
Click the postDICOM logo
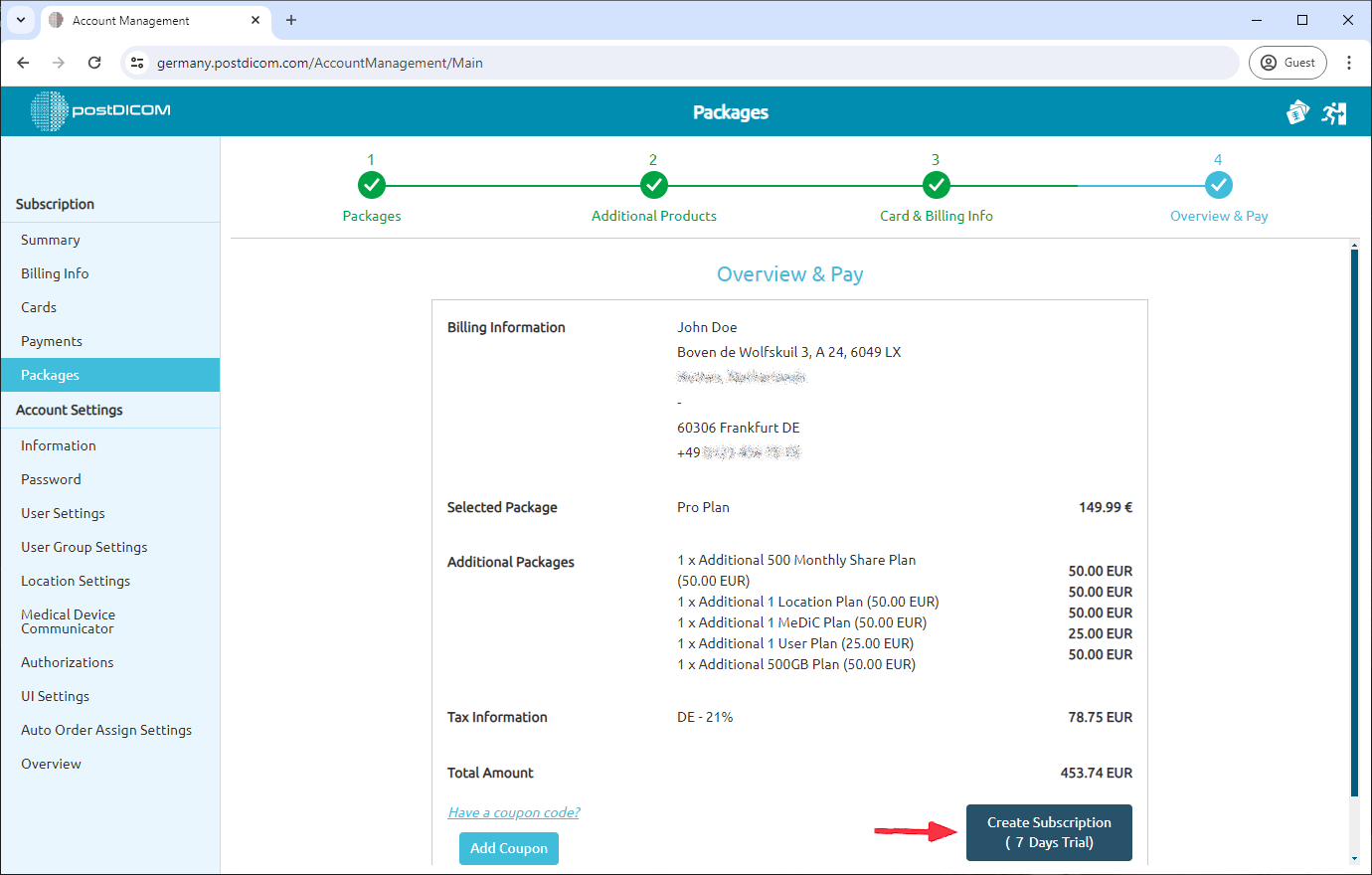(x=98, y=111)
